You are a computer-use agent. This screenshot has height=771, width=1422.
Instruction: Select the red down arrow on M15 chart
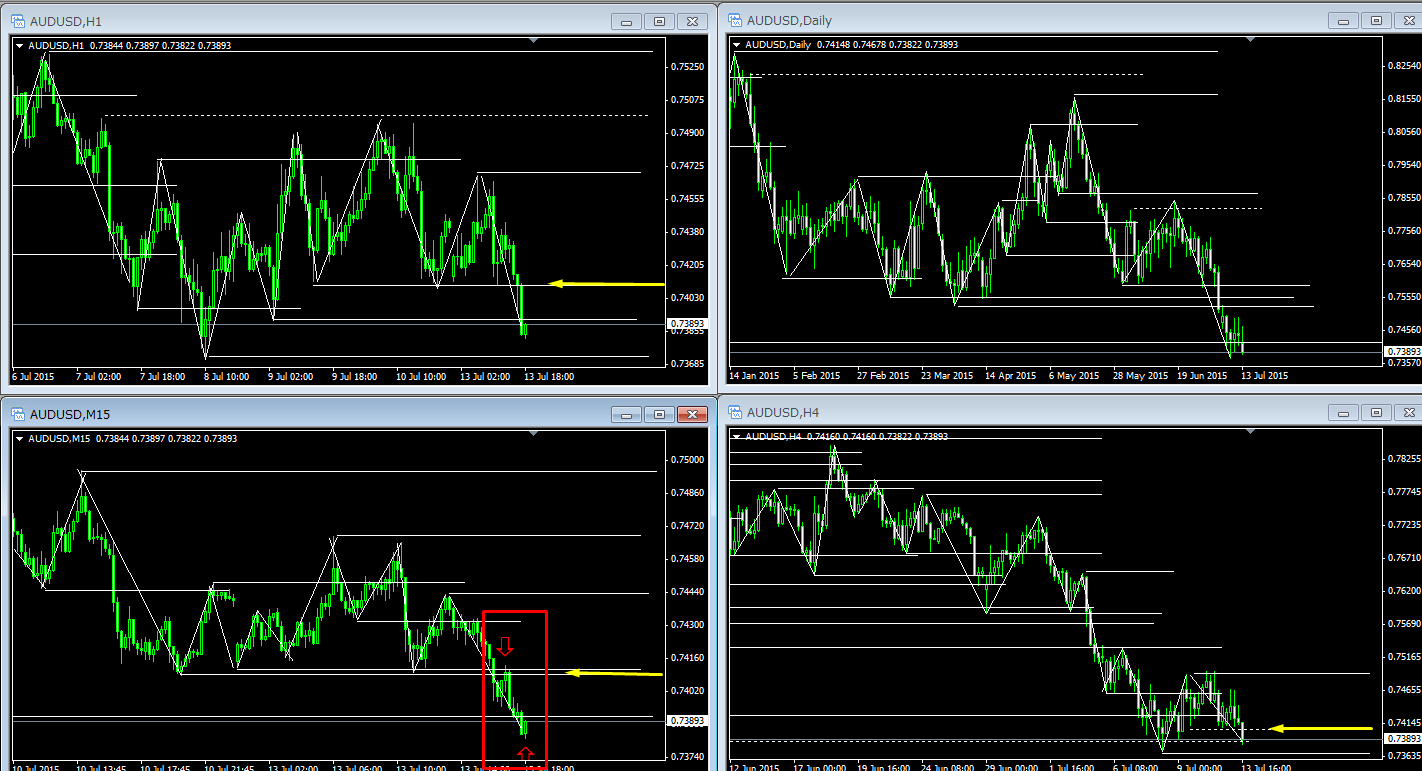point(506,647)
